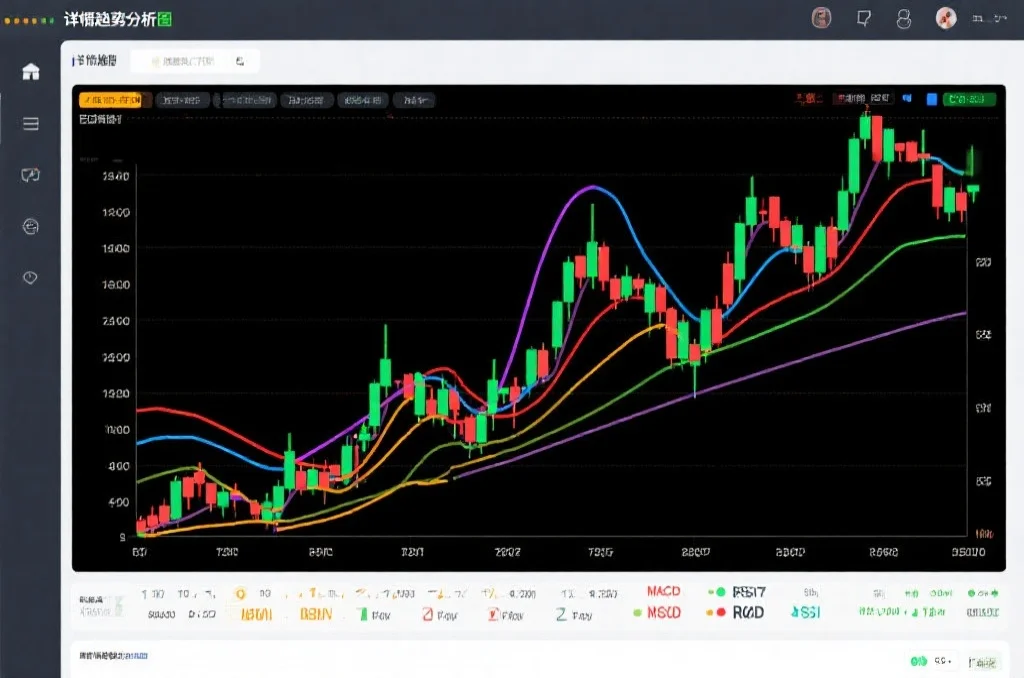
Task: Open the chat message icon in the top bar
Action: tap(865, 18)
